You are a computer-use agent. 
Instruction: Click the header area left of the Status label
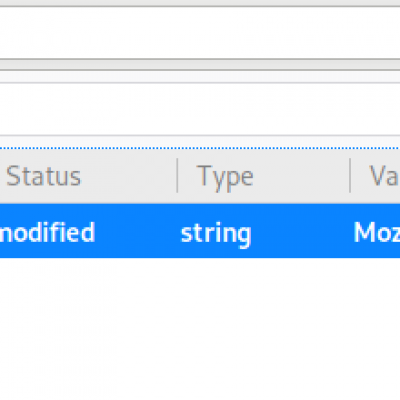pyautogui.click(x=3, y=176)
